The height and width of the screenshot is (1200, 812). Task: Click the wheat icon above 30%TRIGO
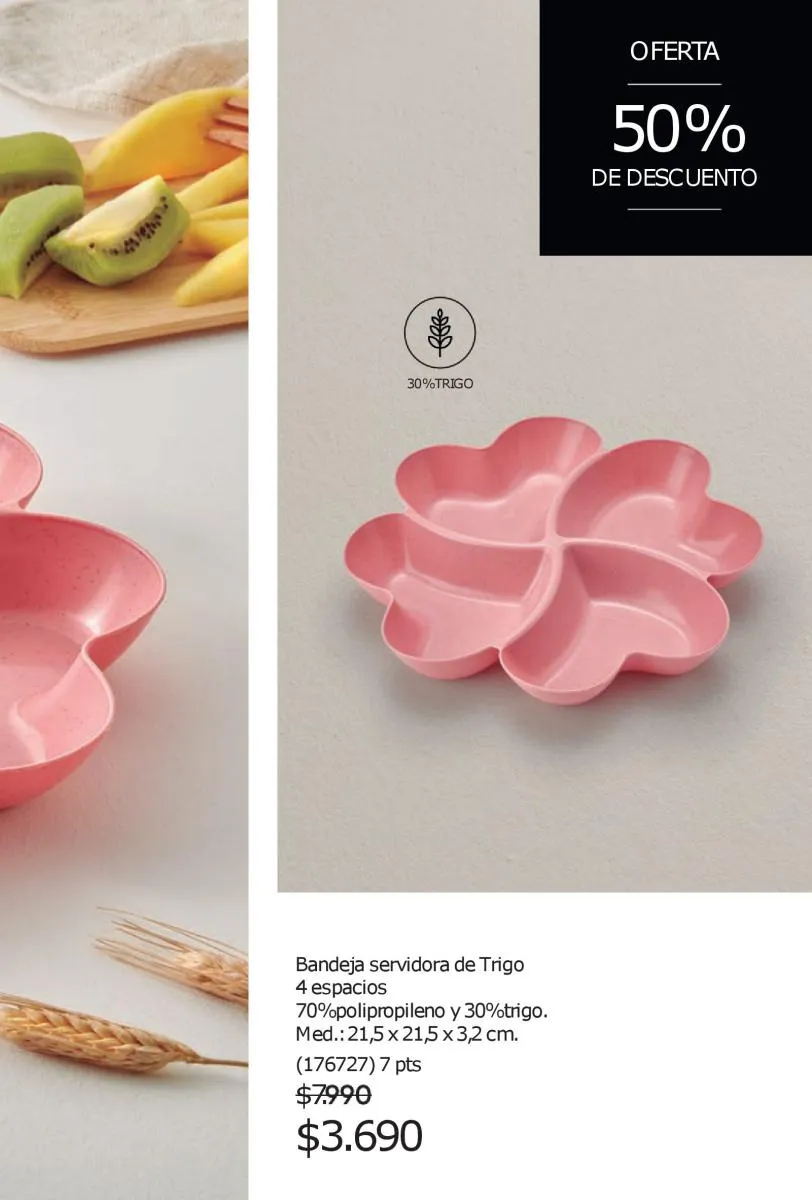coord(439,331)
